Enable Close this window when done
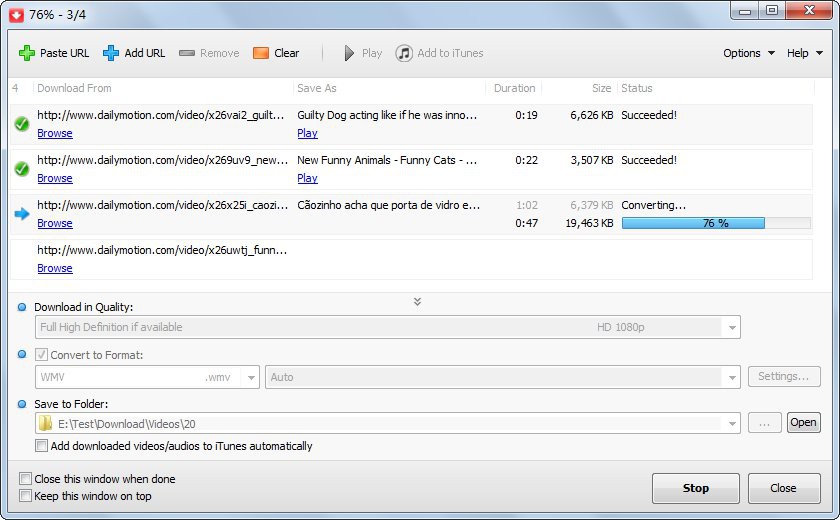840x520 pixels. pyautogui.click(x=25, y=478)
